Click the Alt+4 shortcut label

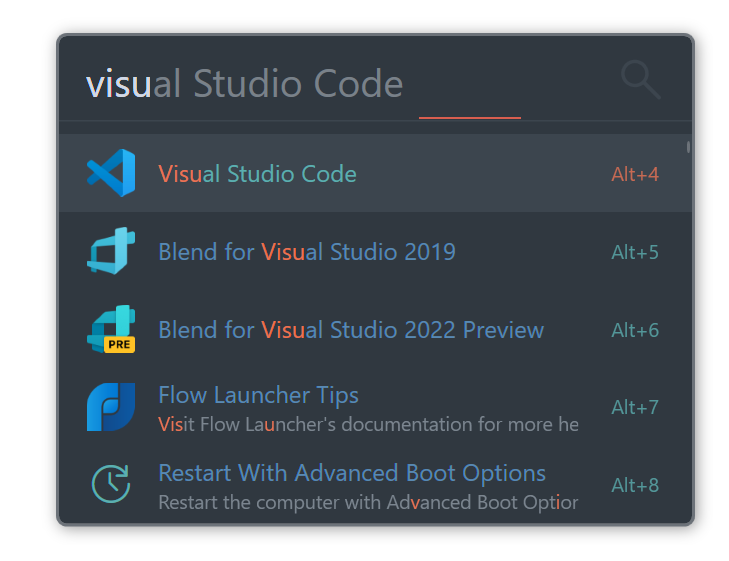tap(635, 175)
